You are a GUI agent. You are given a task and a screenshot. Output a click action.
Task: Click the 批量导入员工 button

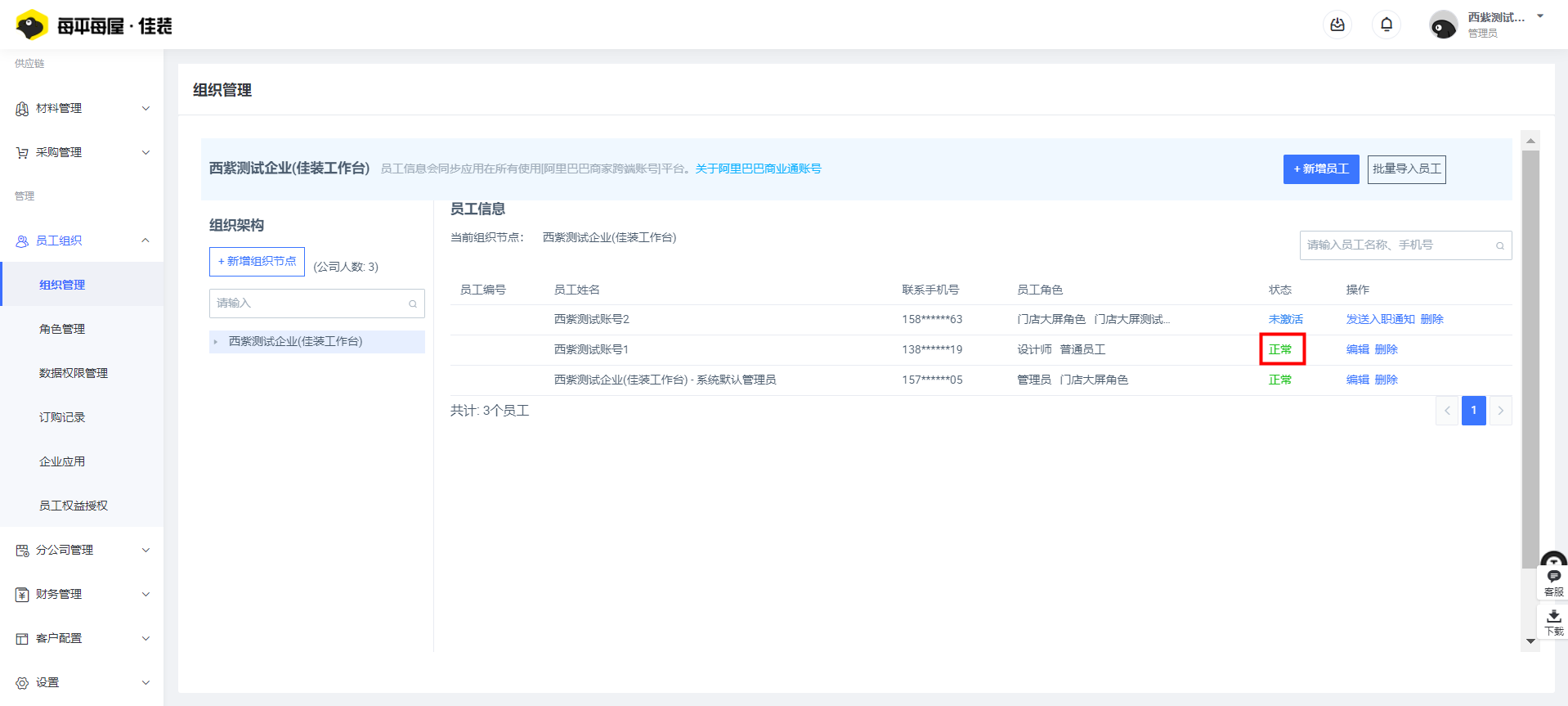[x=1407, y=169]
